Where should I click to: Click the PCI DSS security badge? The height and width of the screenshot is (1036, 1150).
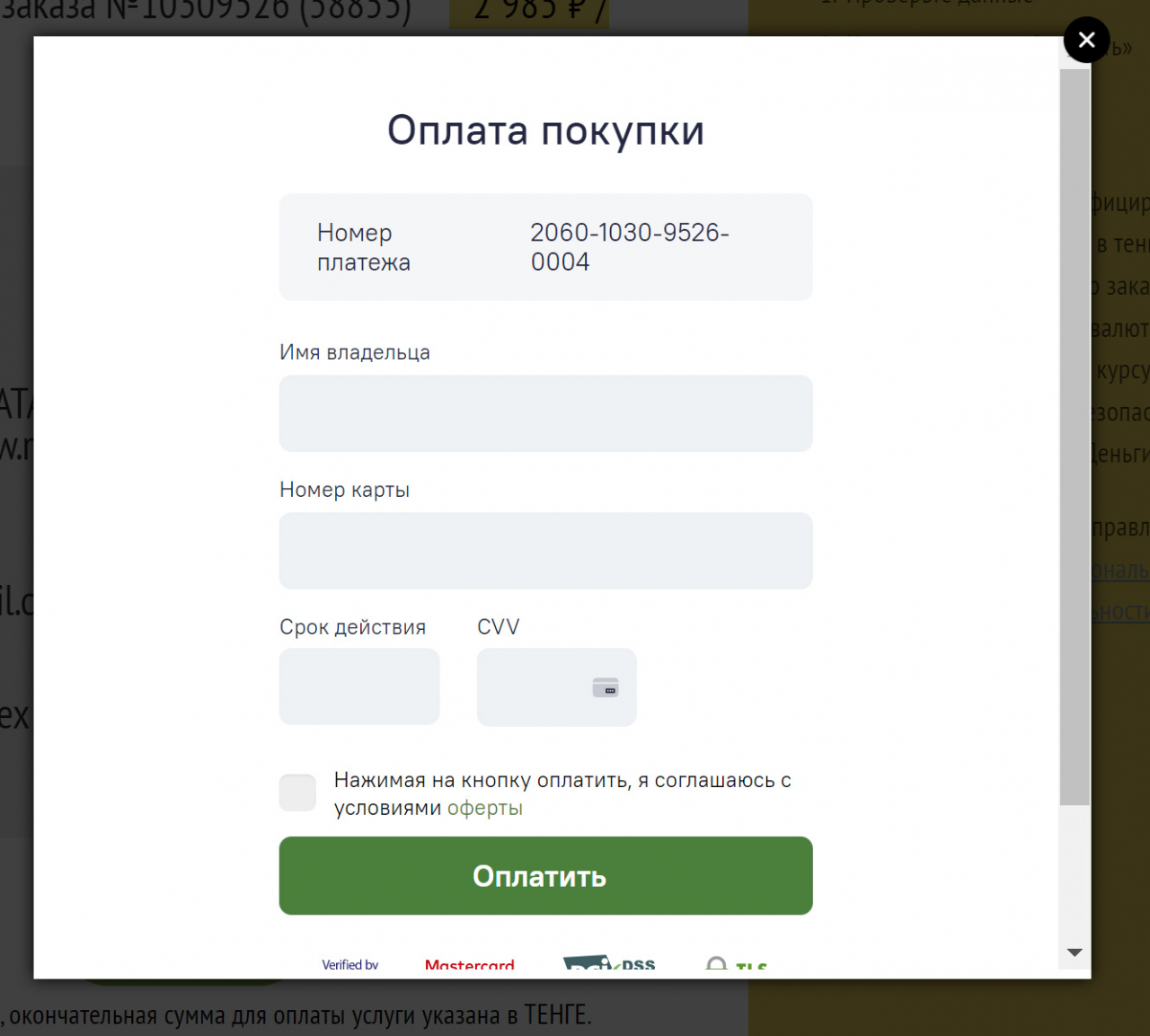tap(609, 964)
